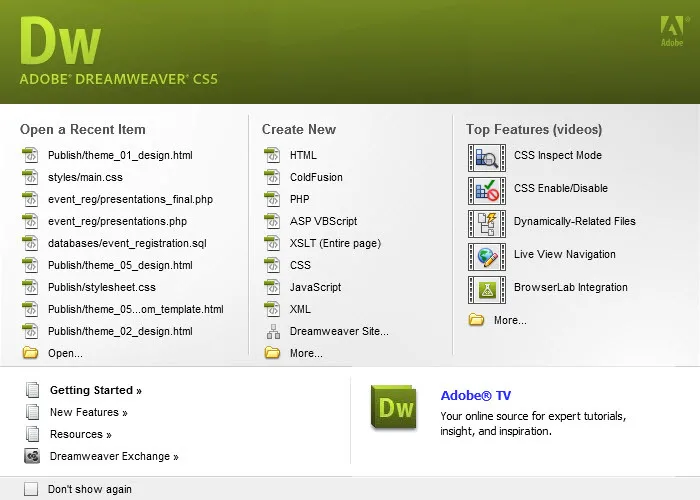
Task: Click the Dreamweaver Exchange gear icon
Action: [x=32, y=456]
